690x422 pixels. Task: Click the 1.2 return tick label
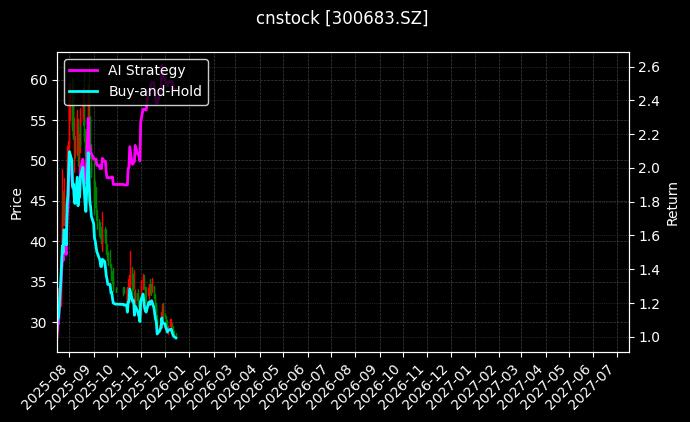tap(649, 304)
